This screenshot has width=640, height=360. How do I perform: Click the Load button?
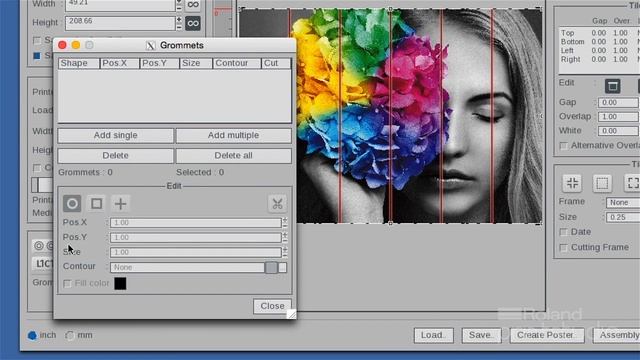pyautogui.click(x=433, y=335)
